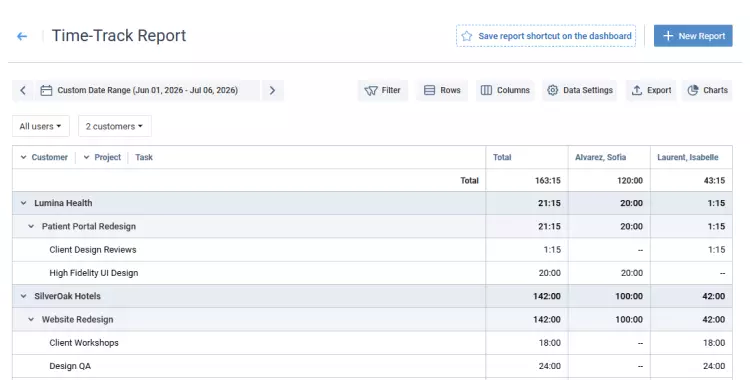
Task: Click the grand total value 163:15
Action: [548, 181]
